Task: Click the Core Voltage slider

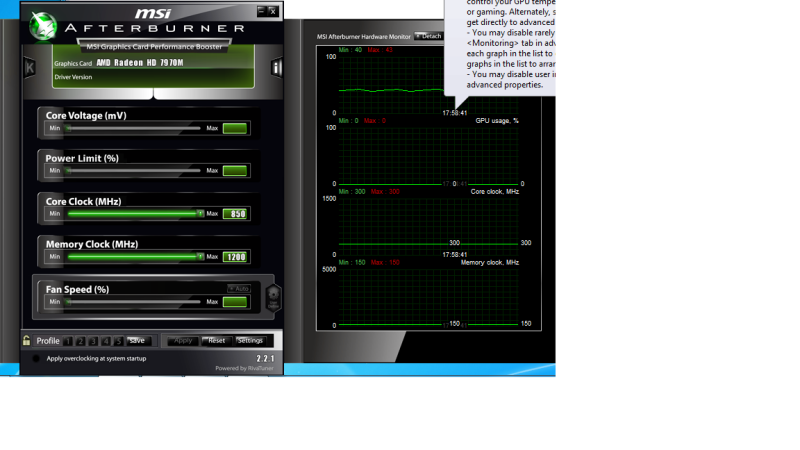Action: (x=134, y=129)
